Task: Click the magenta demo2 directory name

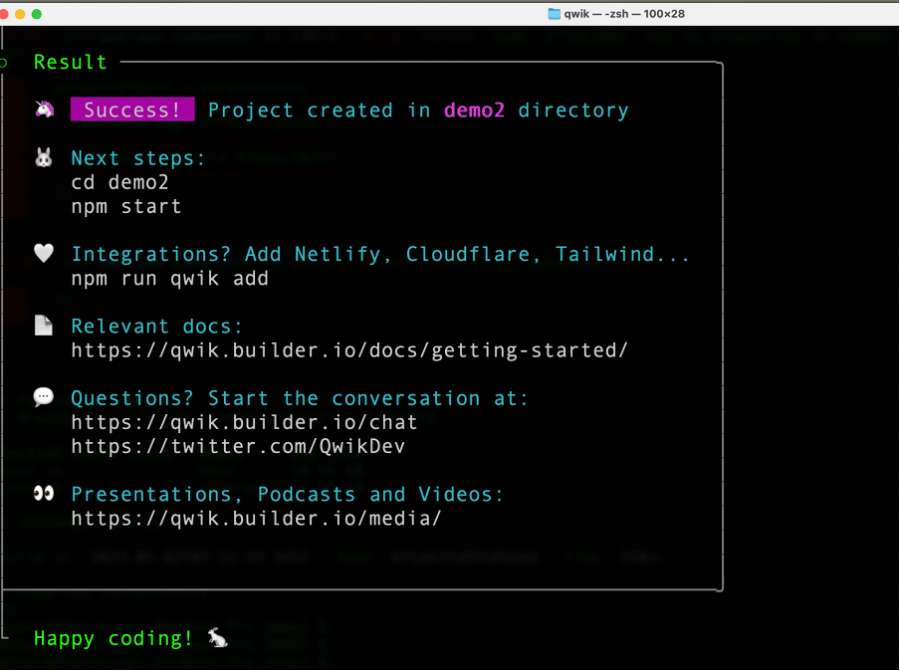Action: pyautogui.click(x=474, y=110)
